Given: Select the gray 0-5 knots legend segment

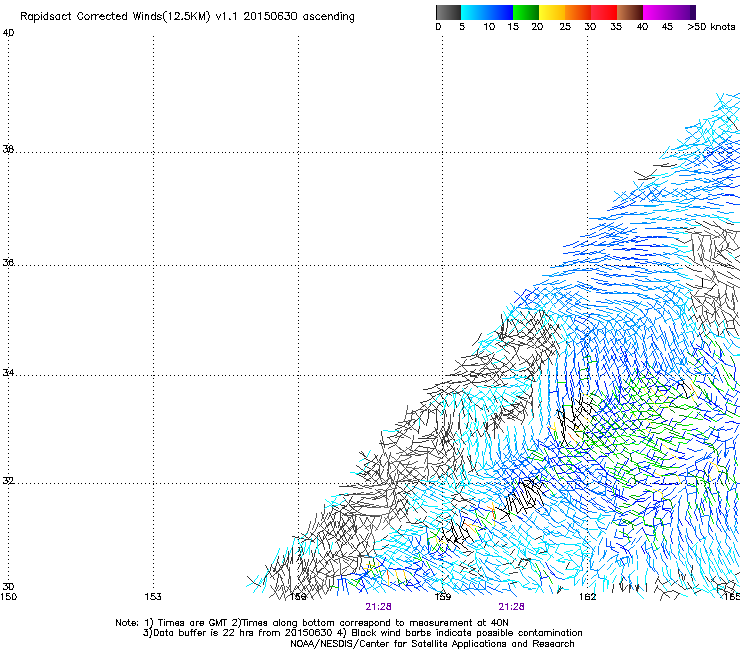Looking at the screenshot, I should coord(448,12).
